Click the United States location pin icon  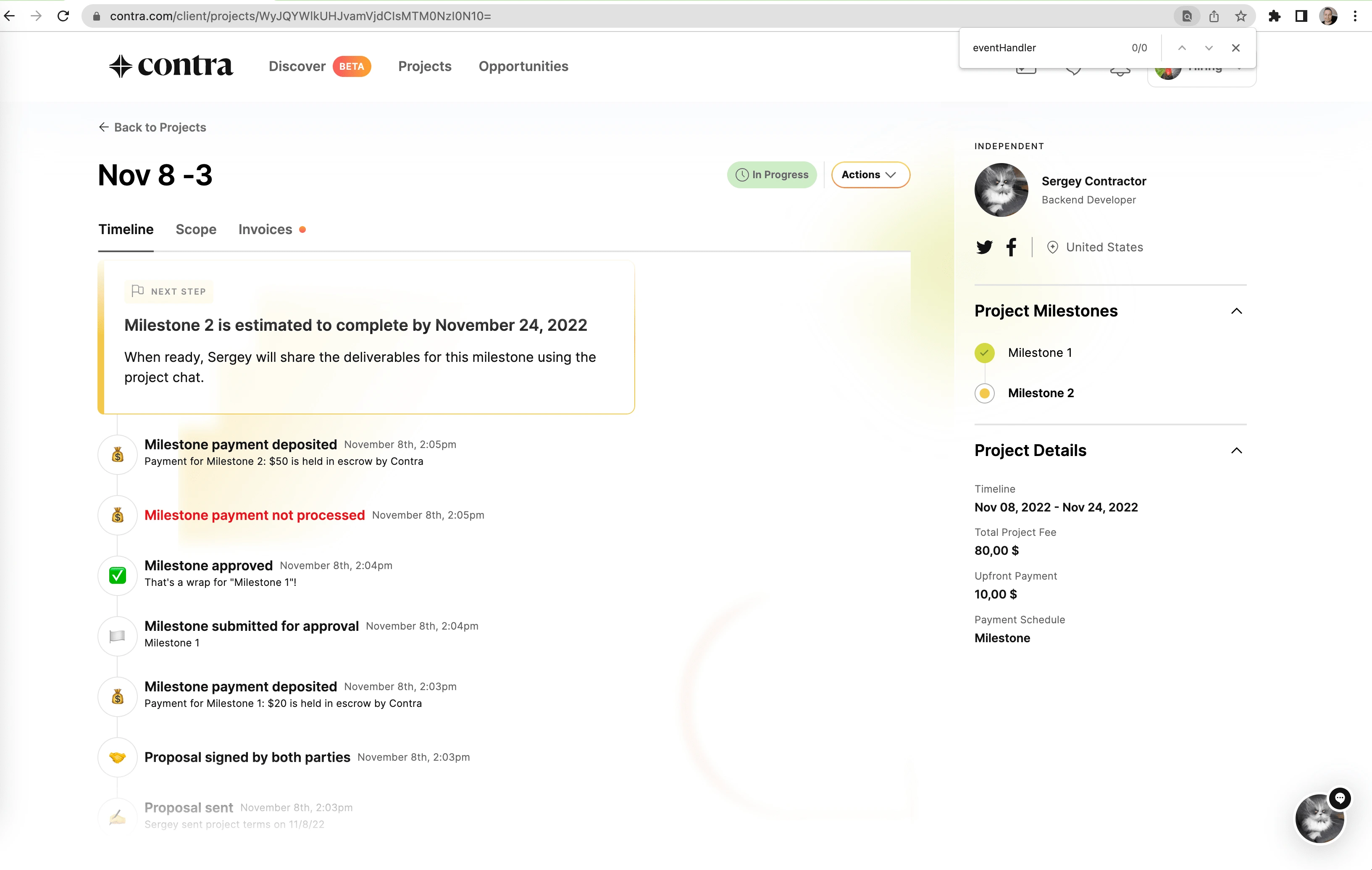pos(1052,247)
